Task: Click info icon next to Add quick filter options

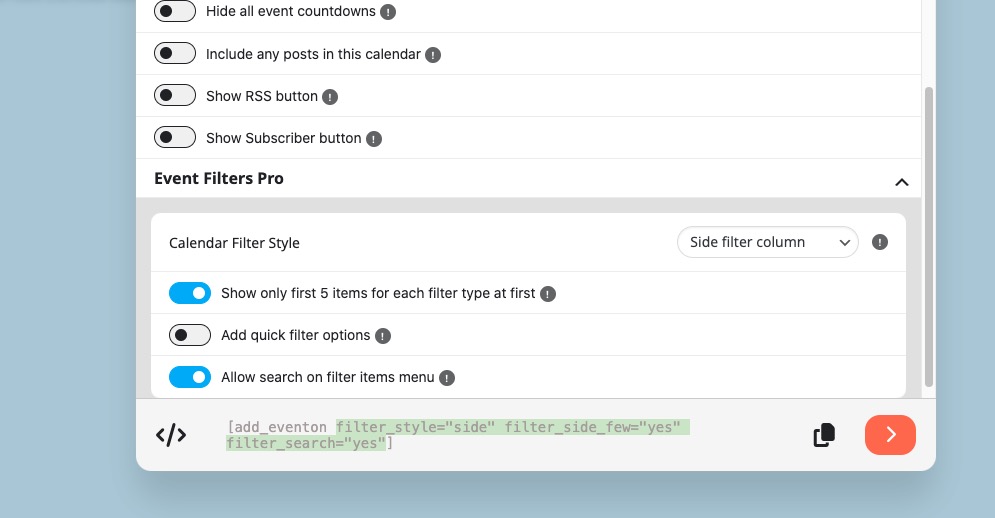Action: (x=383, y=336)
